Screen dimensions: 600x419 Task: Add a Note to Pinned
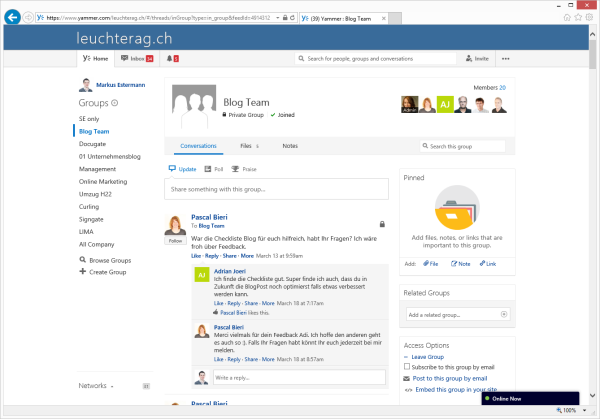point(460,264)
